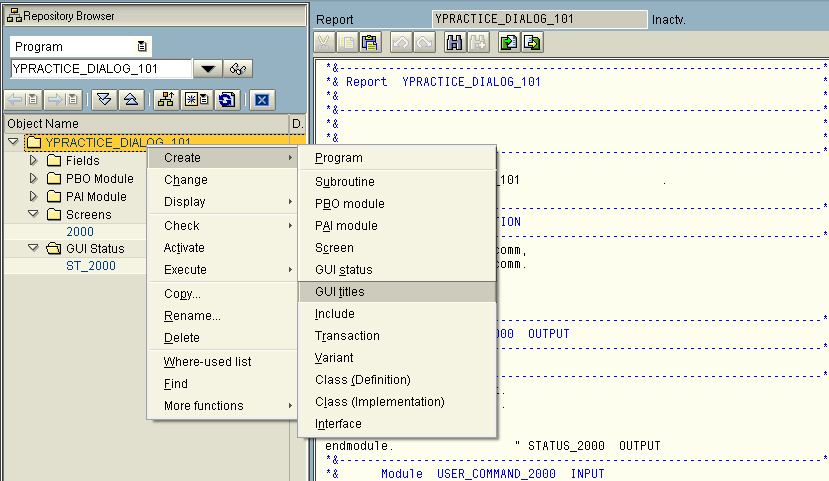Close the Repository Browser with X icon
829x481 pixels.
(262, 99)
